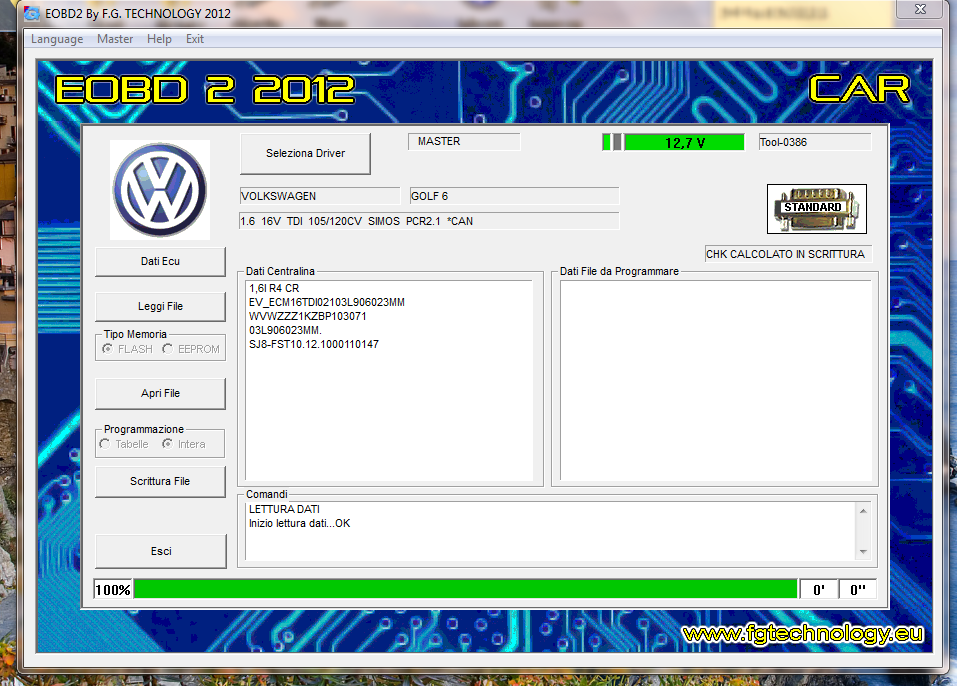Click the CHK CALCOLATO IN SCRITTURA field

click(x=788, y=254)
